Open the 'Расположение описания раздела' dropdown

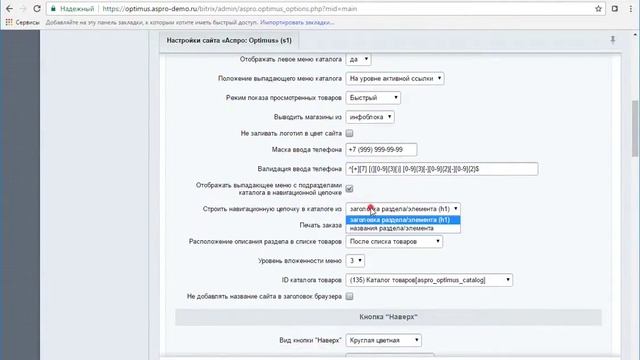[x=394, y=241]
